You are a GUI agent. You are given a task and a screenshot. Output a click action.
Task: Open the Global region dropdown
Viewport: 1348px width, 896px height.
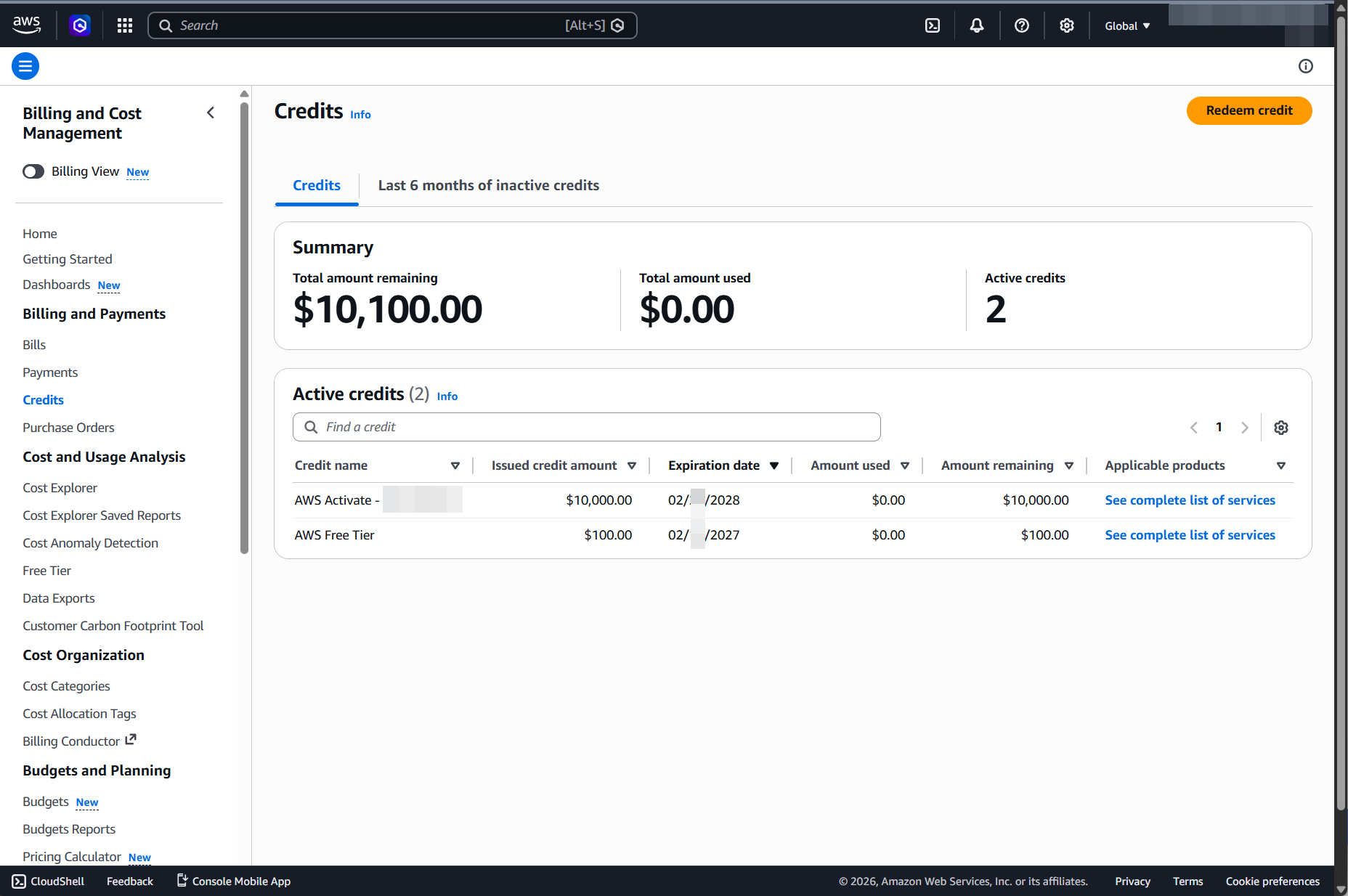pos(1127,25)
